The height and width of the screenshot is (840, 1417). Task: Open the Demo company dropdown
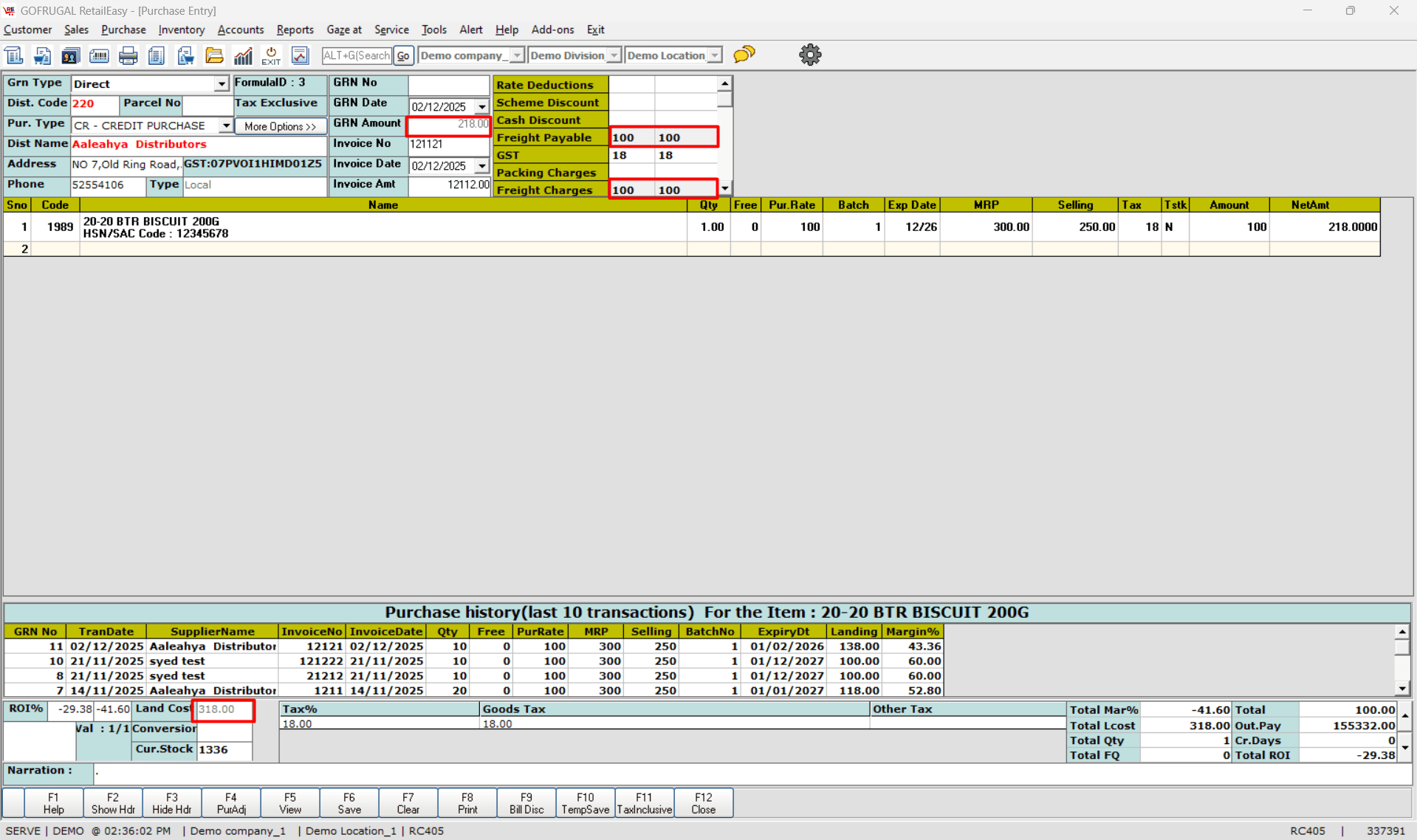[x=517, y=55]
